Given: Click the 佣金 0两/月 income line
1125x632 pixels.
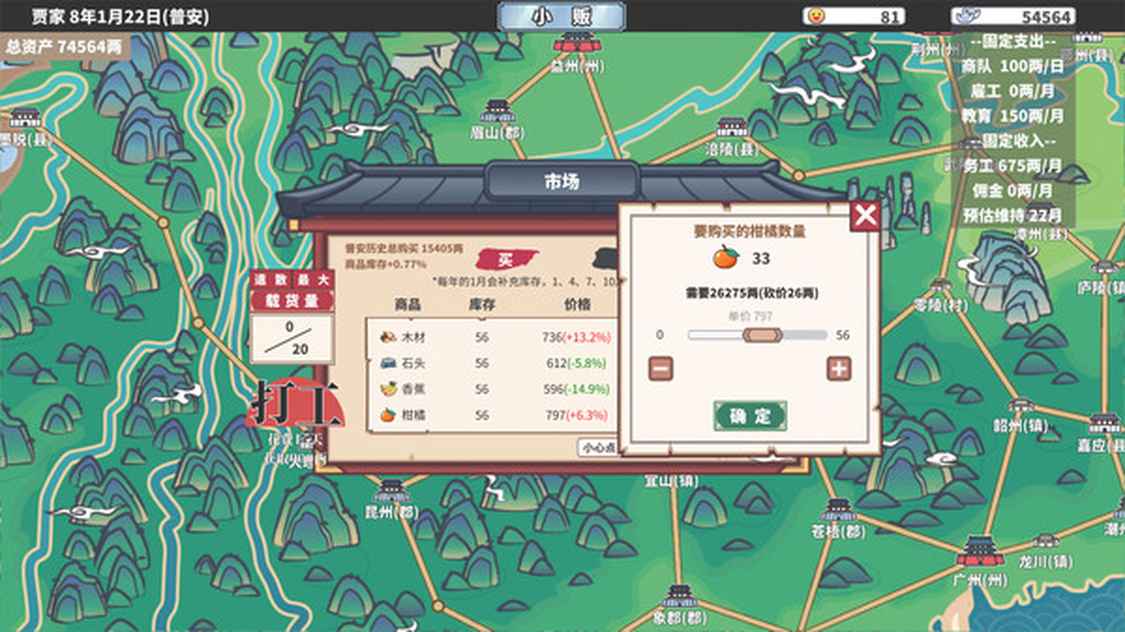Looking at the screenshot, I should pos(1012,191).
